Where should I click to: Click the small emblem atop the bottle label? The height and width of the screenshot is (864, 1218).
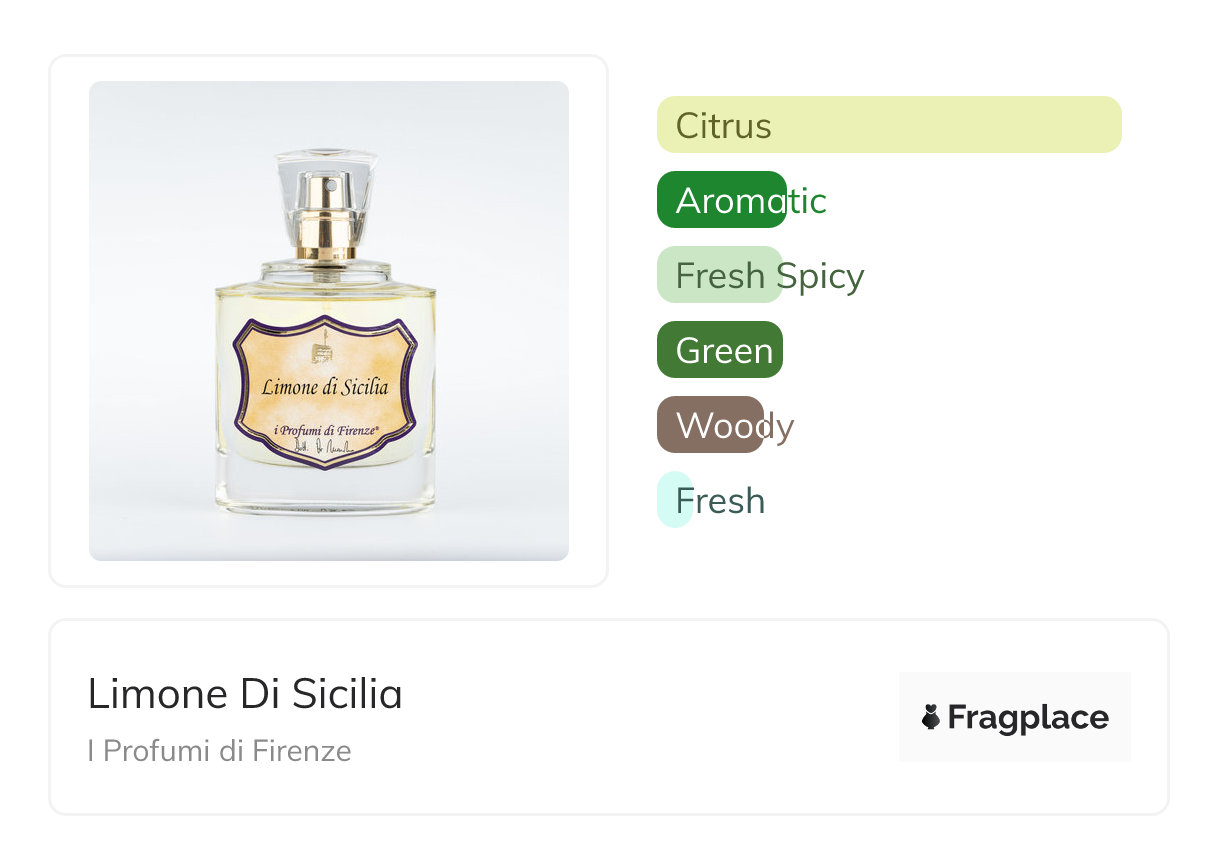point(321,353)
